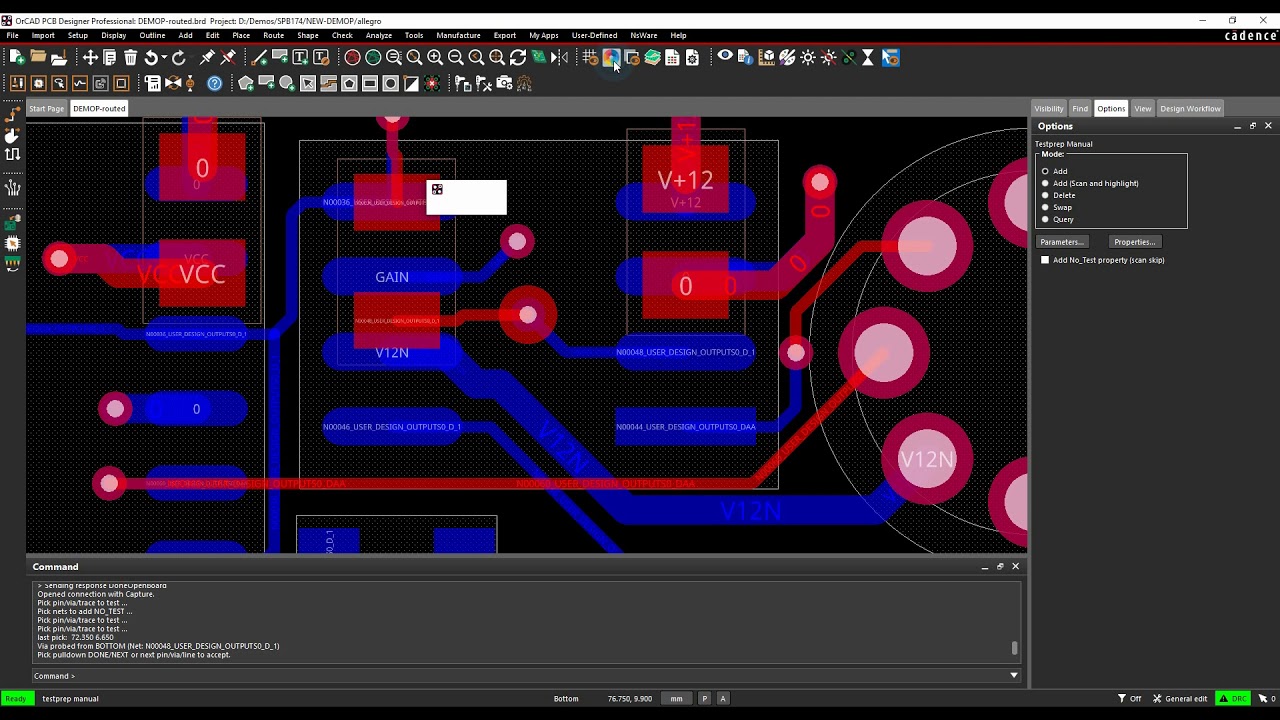The image size is (1280, 720).
Task: Open the Off setting in status bar
Action: [1130, 698]
